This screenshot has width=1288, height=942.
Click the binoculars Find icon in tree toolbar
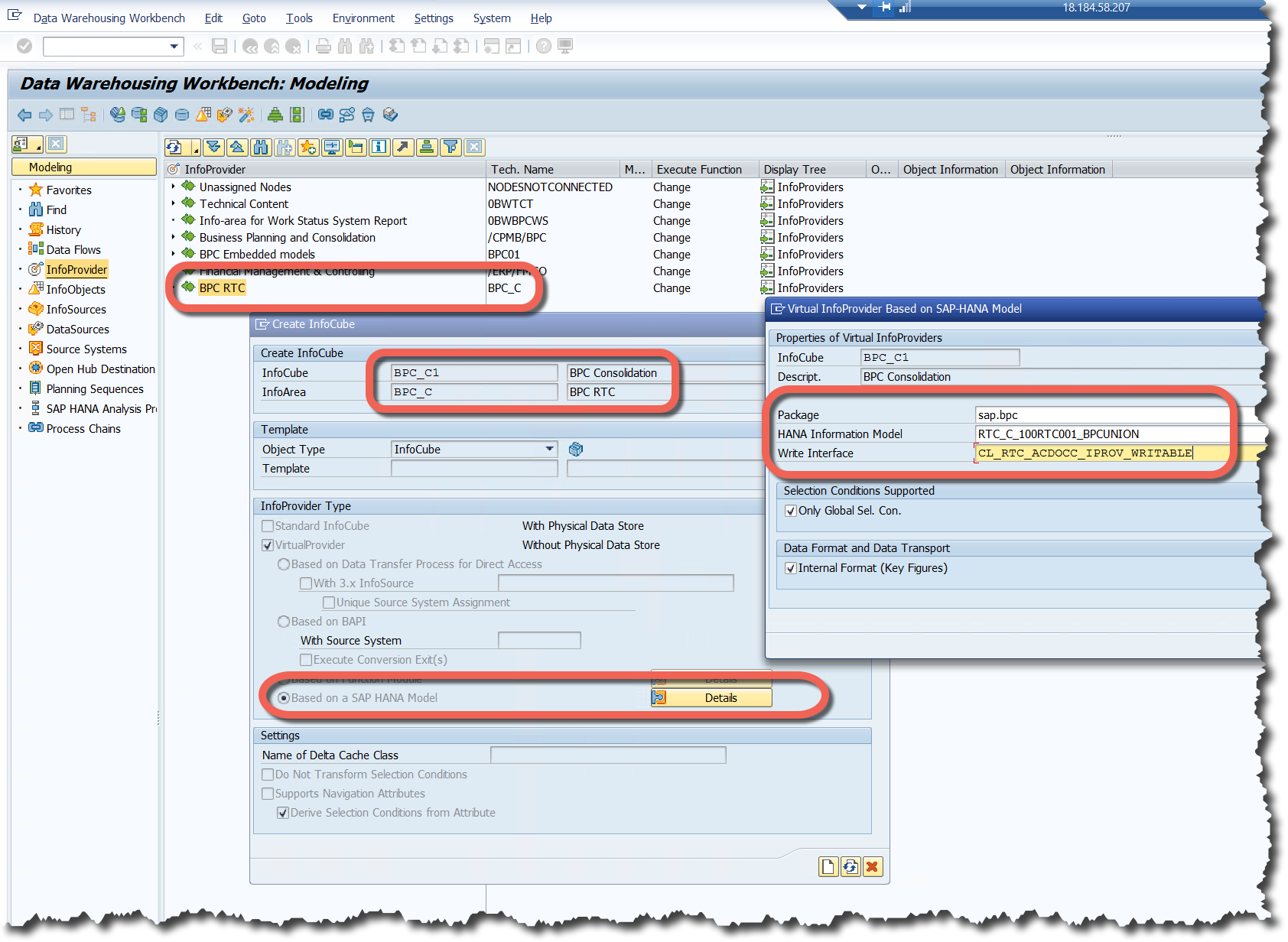tap(261, 148)
